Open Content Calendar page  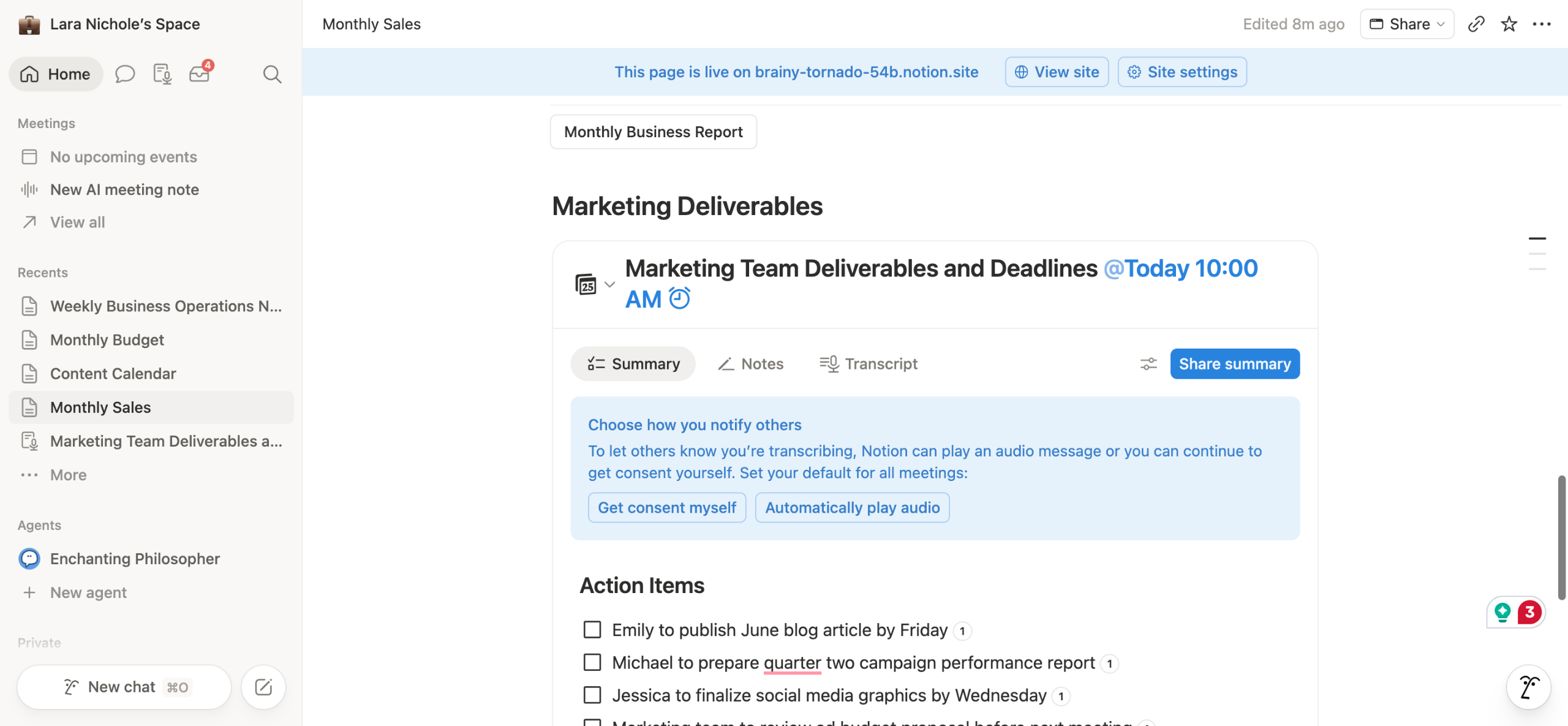click(x=151, y=373)
